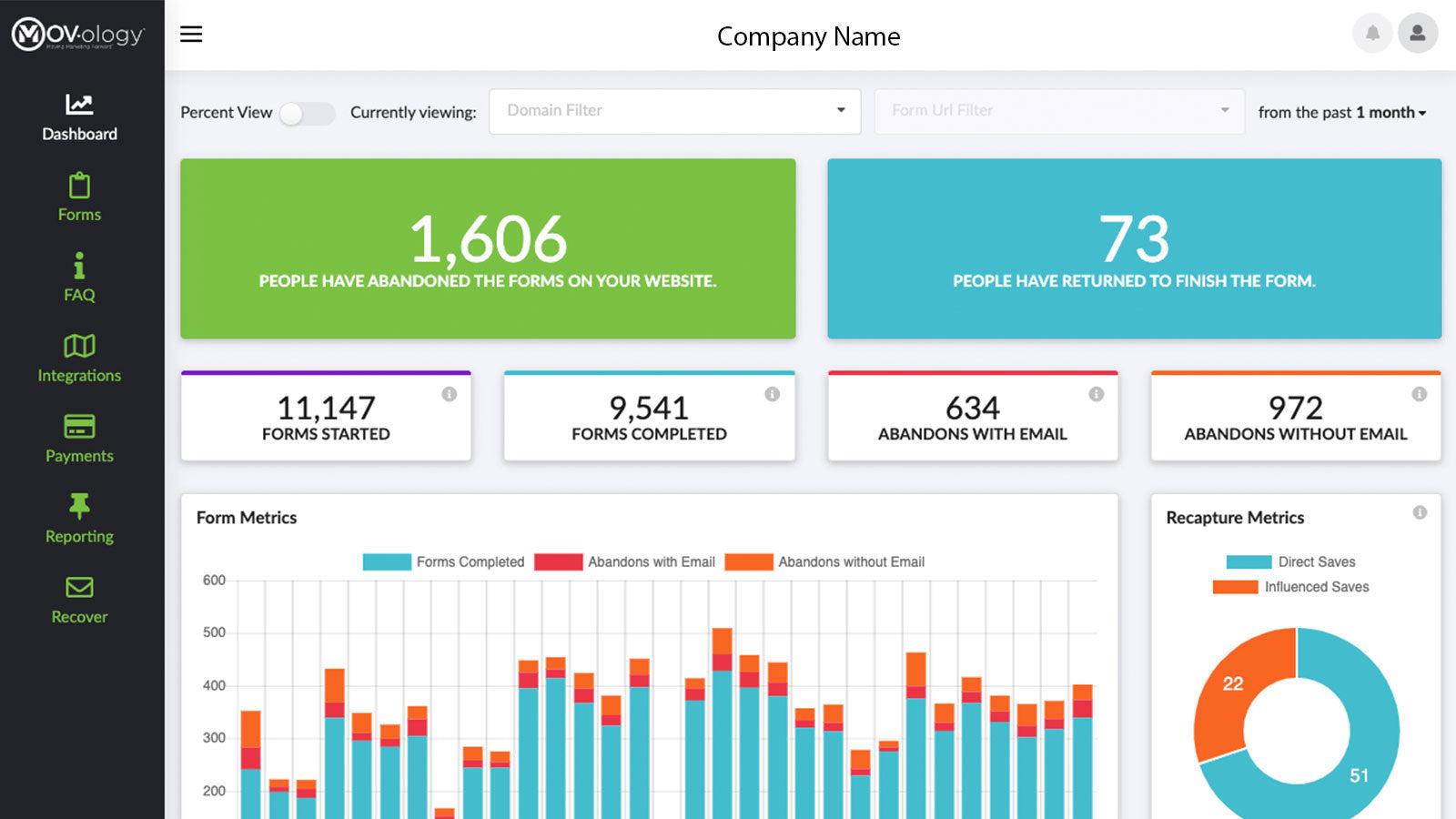Open the user profile icon

coord(1416,34)
